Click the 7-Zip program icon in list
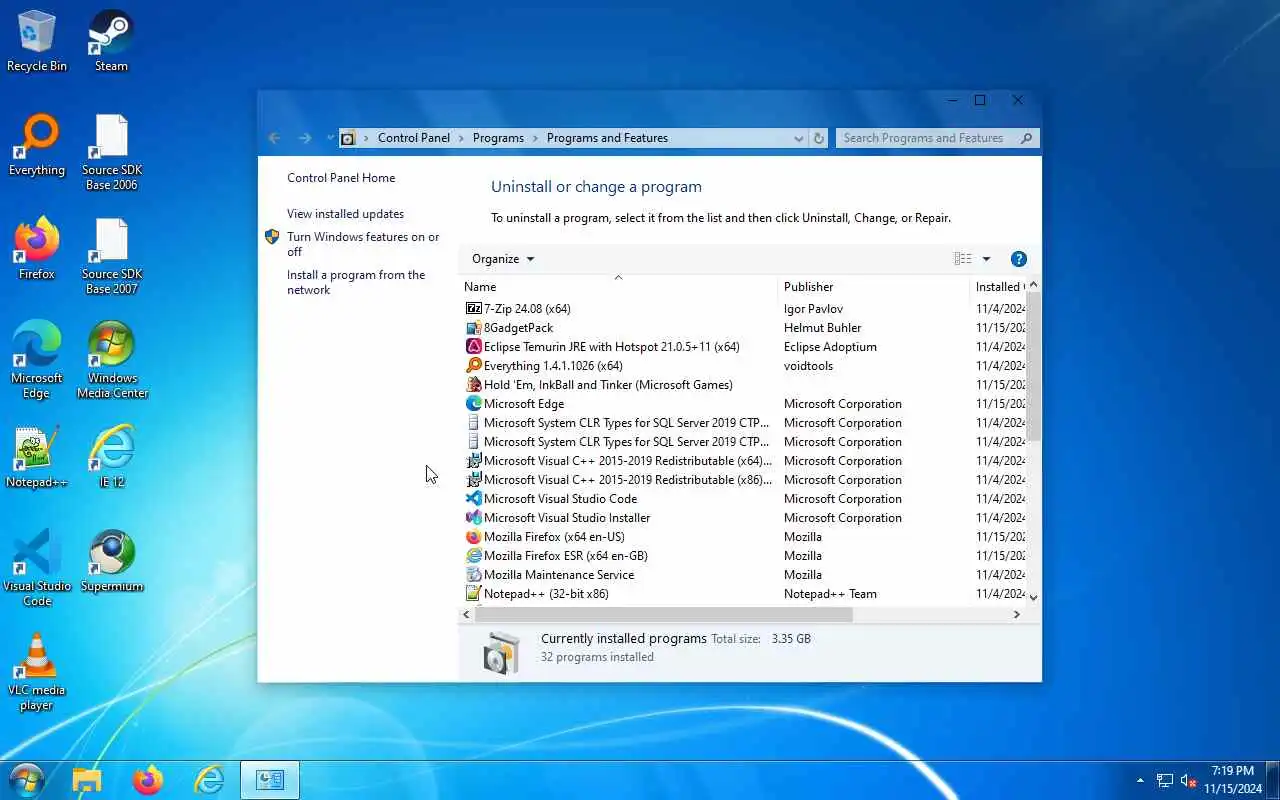 pos(474,309)
